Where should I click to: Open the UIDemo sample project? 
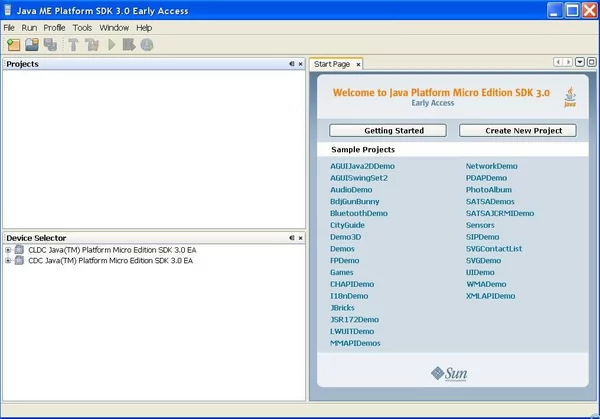tap(480, 272)
